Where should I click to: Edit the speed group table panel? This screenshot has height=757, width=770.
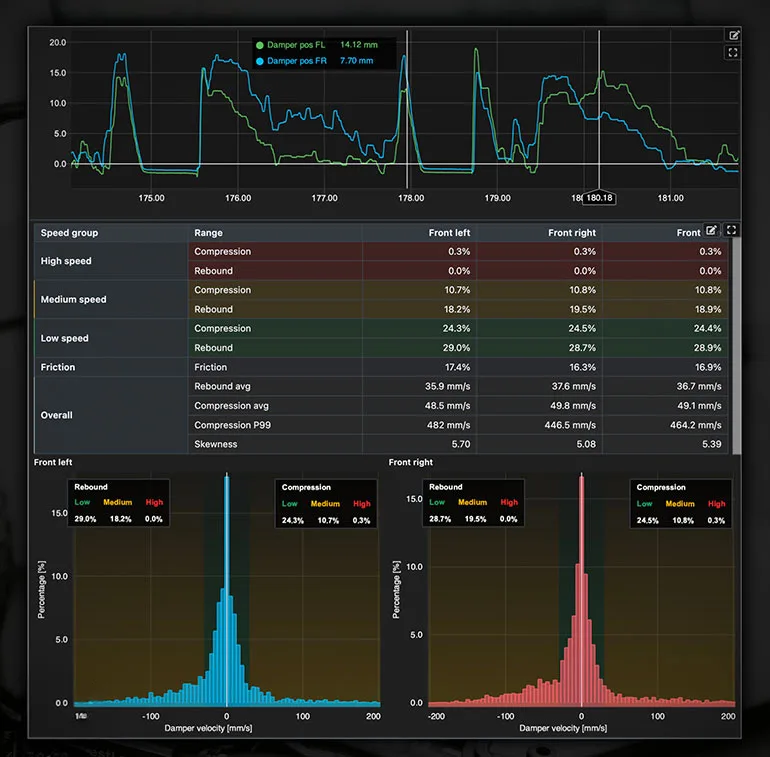(x=711, y=230)
